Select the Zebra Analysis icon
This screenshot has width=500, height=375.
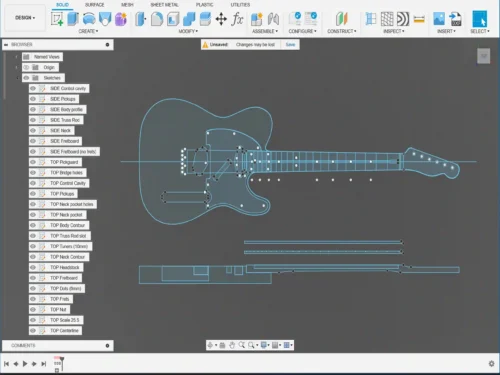tap(403, 19)
